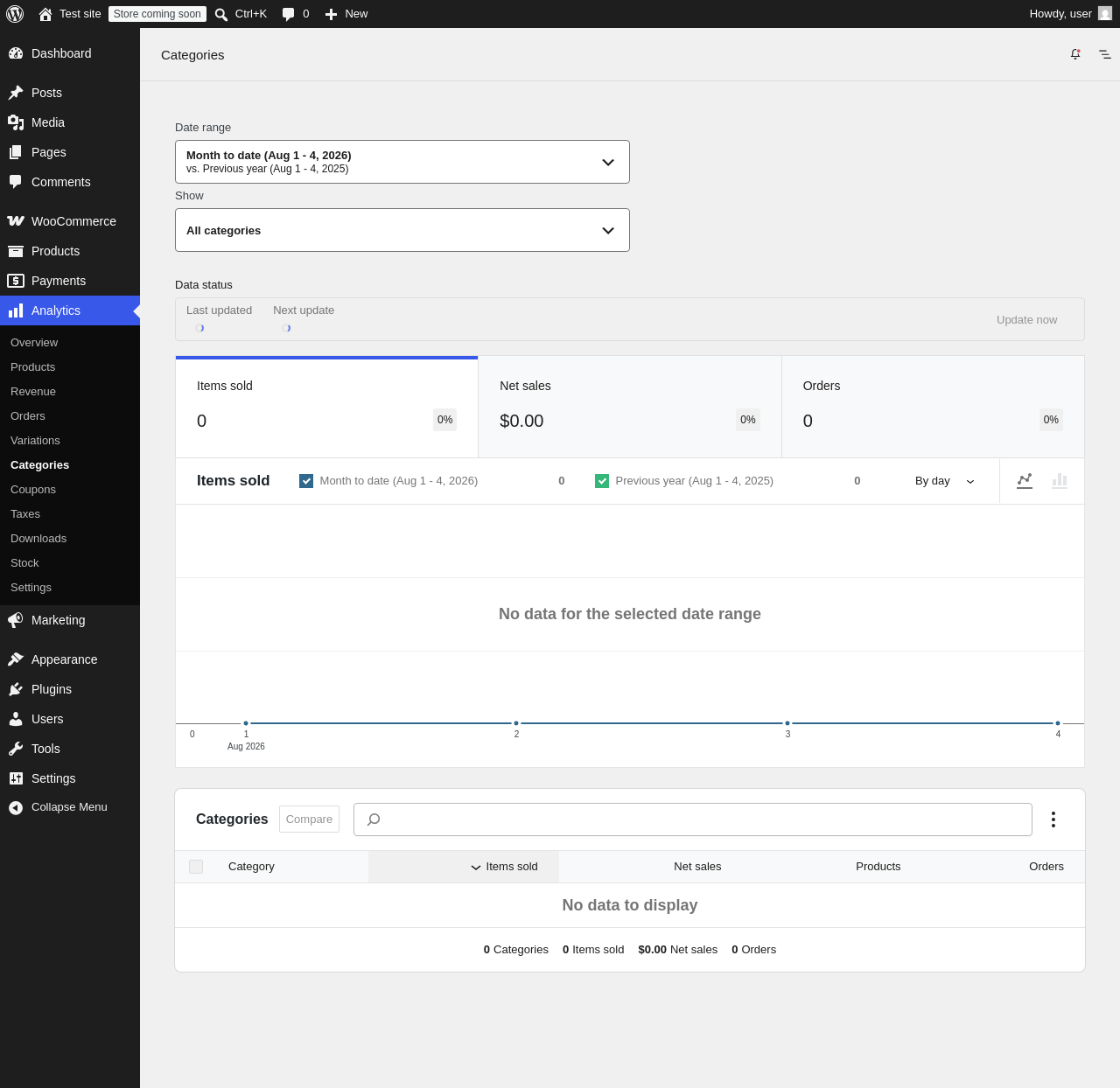Open the comments bubble in admin bar
The image size is (1120, 1088).
click(289, 14)
